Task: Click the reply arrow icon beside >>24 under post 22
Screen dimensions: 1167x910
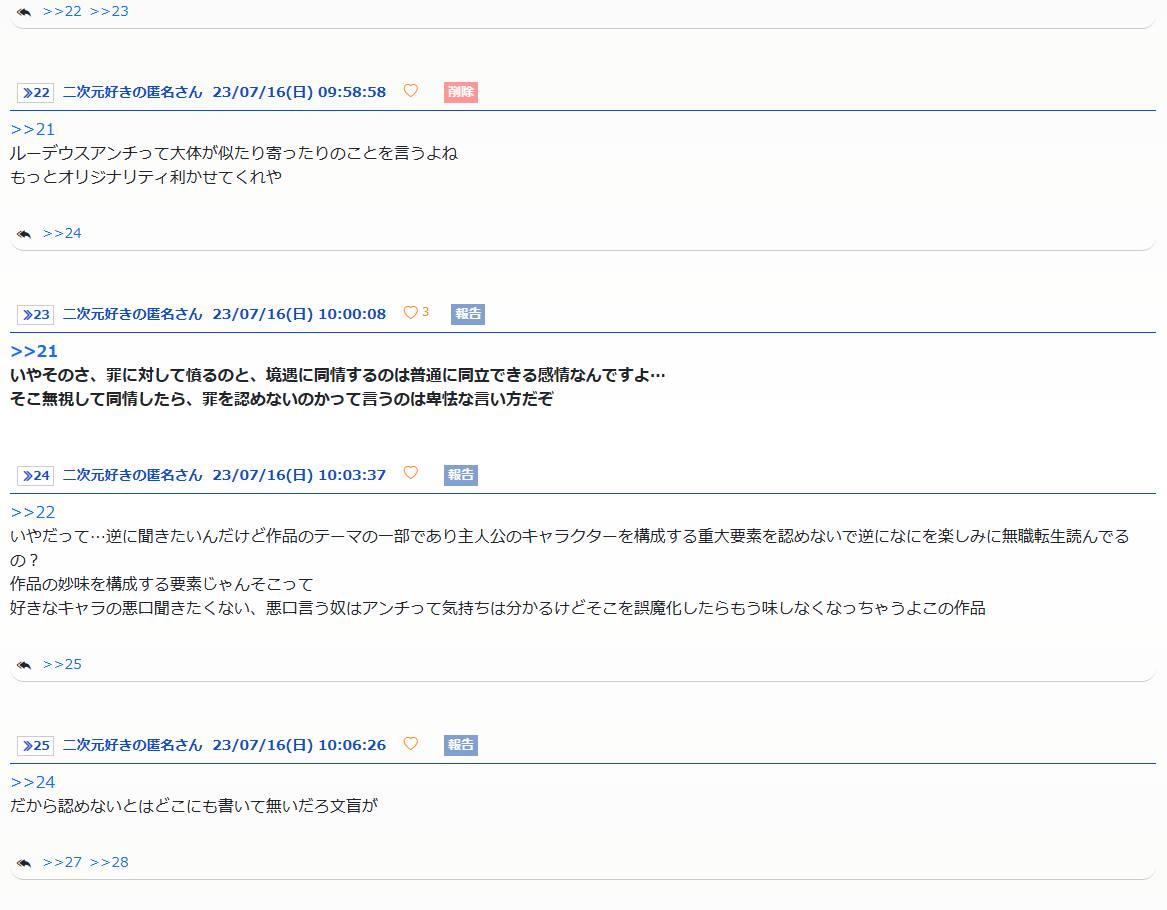Action: click(x=24, y=234)
